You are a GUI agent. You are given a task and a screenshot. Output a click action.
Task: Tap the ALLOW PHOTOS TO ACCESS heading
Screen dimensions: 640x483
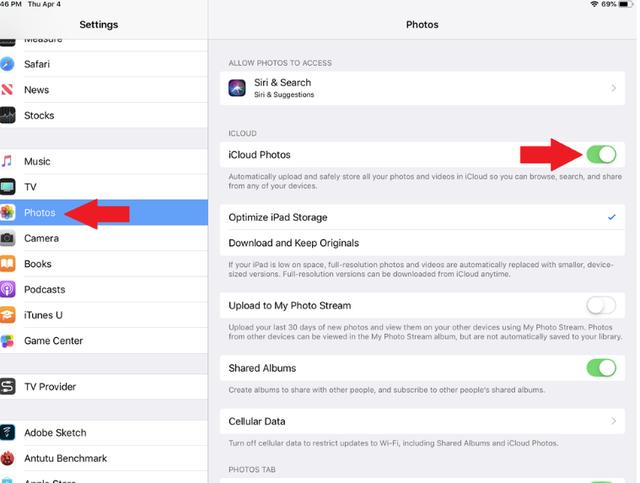click(x=280, y=63)
